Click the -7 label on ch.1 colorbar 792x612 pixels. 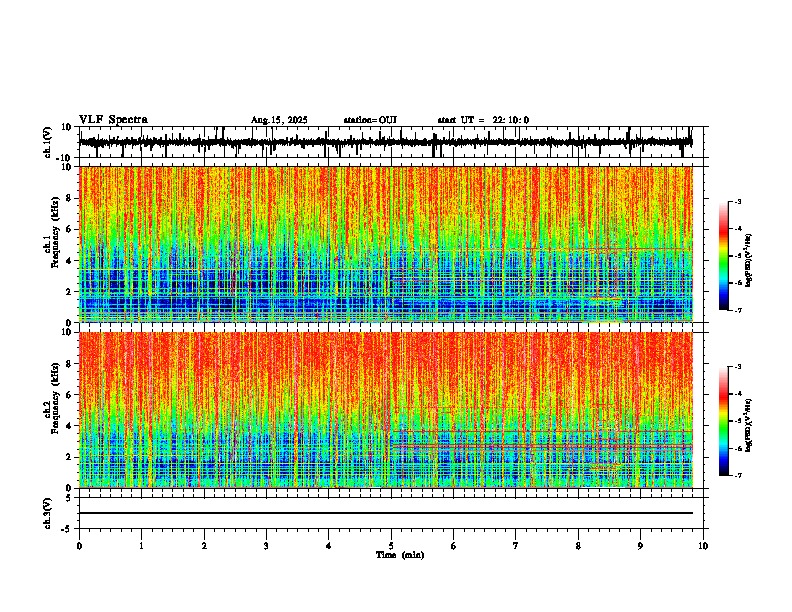[737, 310]
